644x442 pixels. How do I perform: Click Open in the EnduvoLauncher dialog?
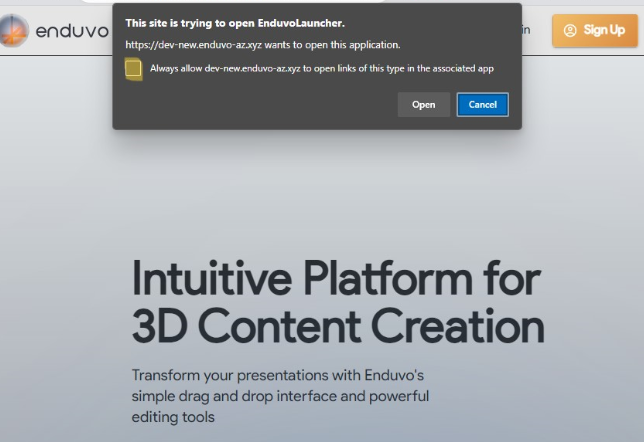tap(423, 105)
